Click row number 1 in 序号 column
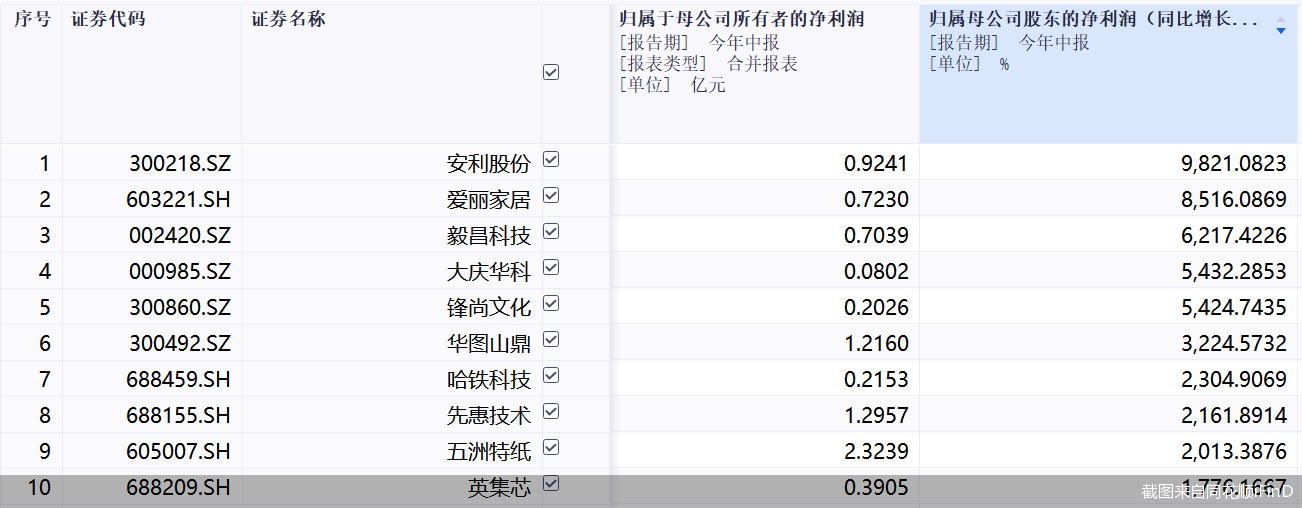This screenshot has width=1302, height=508. [44, 164]
